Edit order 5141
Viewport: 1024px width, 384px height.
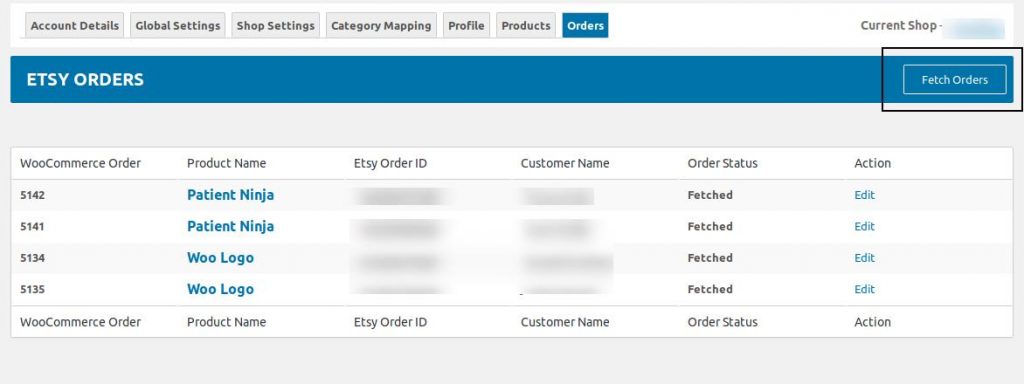tap(864, 226)
